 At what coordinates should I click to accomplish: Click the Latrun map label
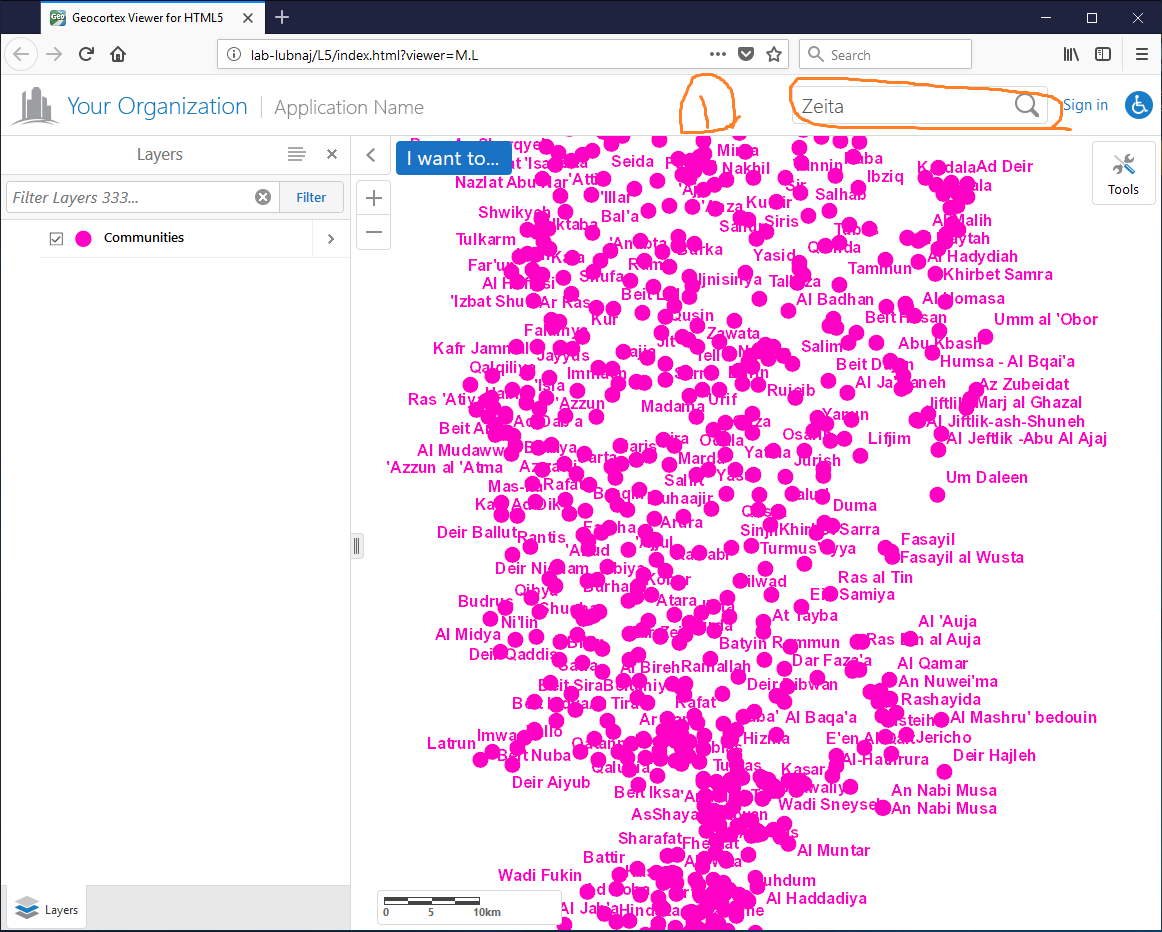(x=451, y=744)
